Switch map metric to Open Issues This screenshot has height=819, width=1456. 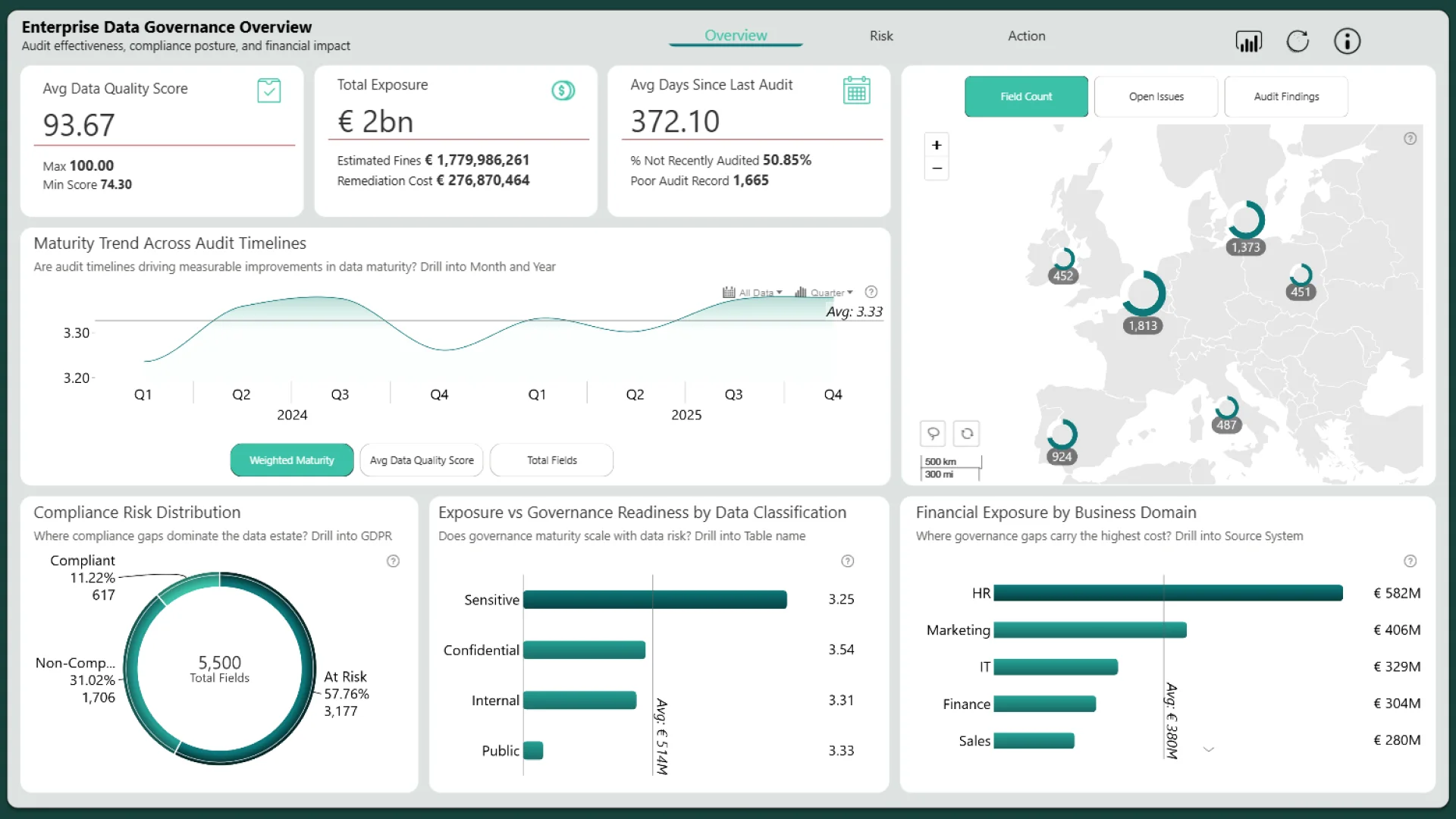click(x=1156, y=96)
